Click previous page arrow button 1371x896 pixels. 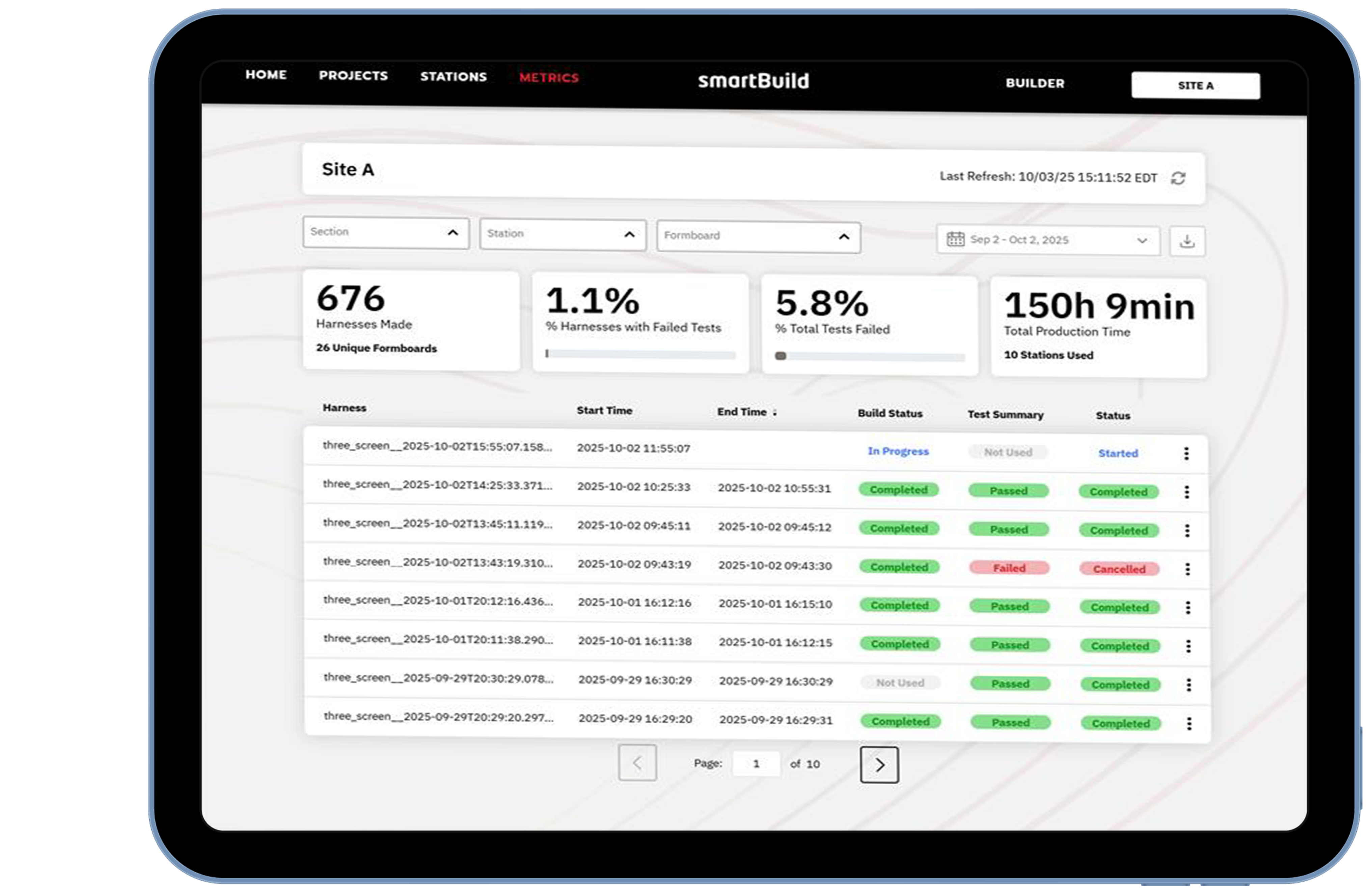pyautogui.click(x=637, y=763)
